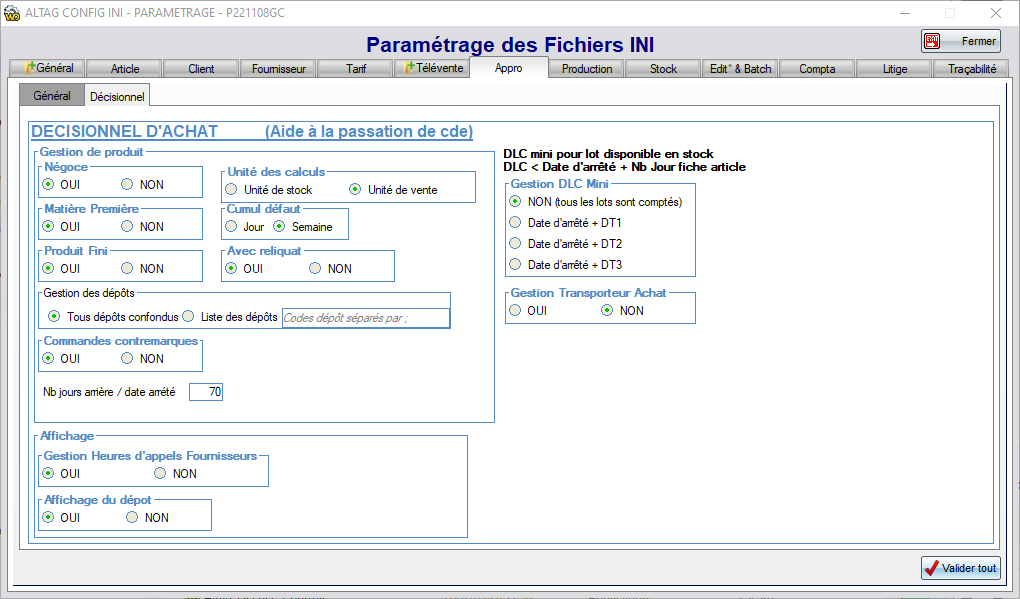
Task: Open the Général main tab
Action: (x=47, y=69)
